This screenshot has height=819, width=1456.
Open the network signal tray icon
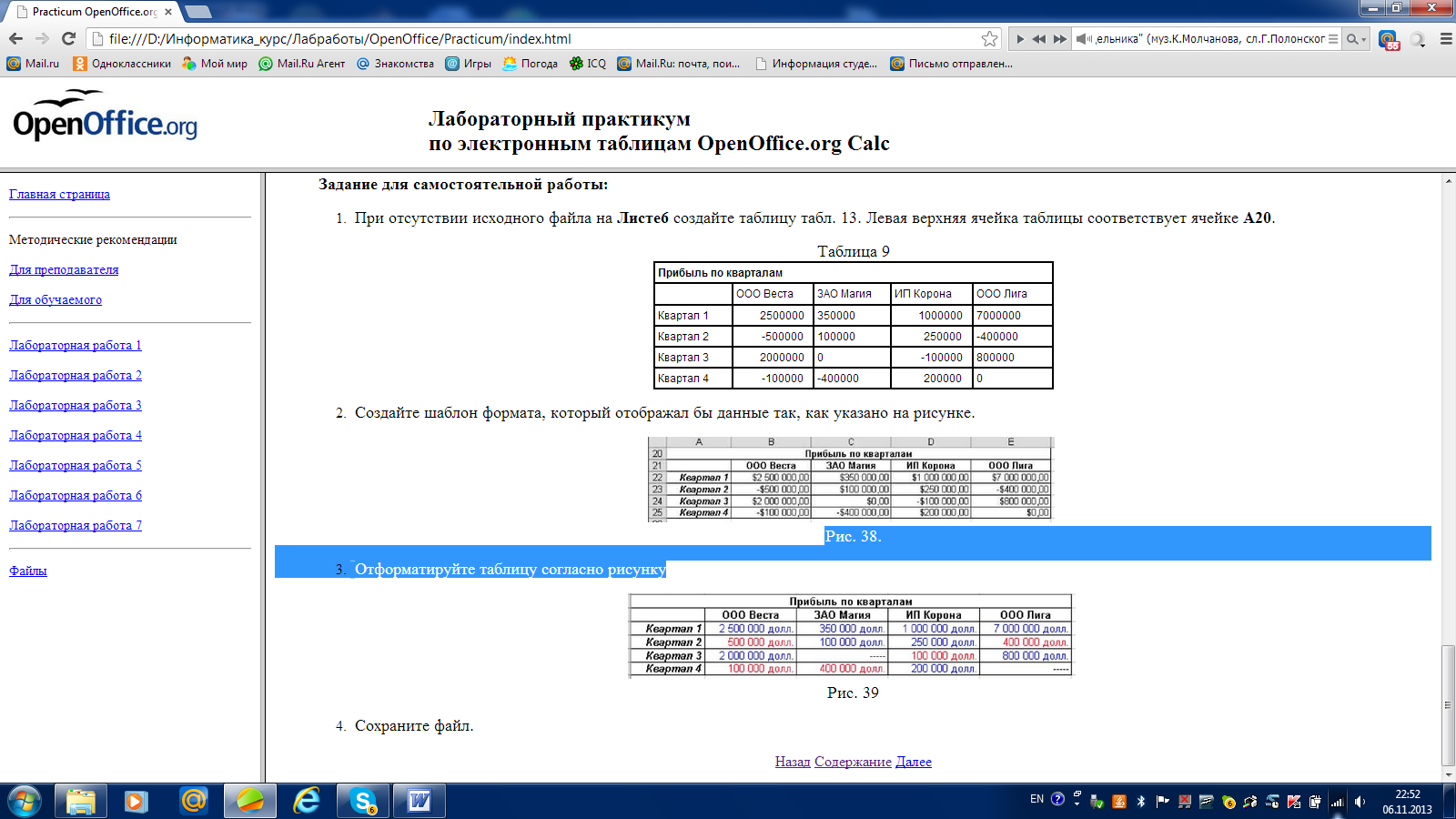click(x=1337, y=802)
